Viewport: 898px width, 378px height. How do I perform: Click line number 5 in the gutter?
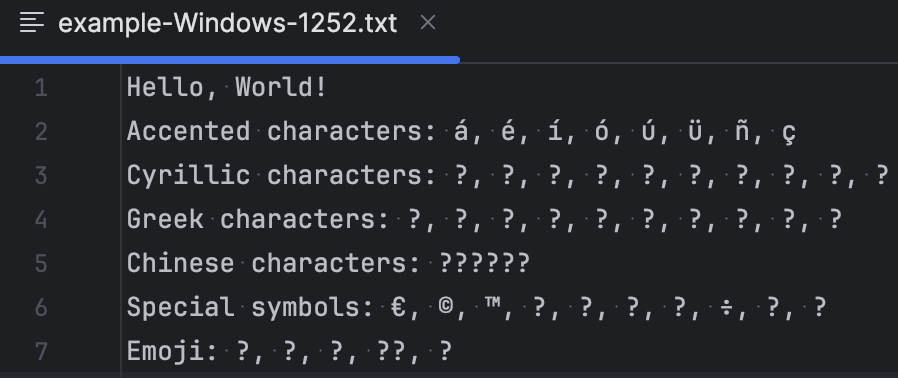pos(41,263)
